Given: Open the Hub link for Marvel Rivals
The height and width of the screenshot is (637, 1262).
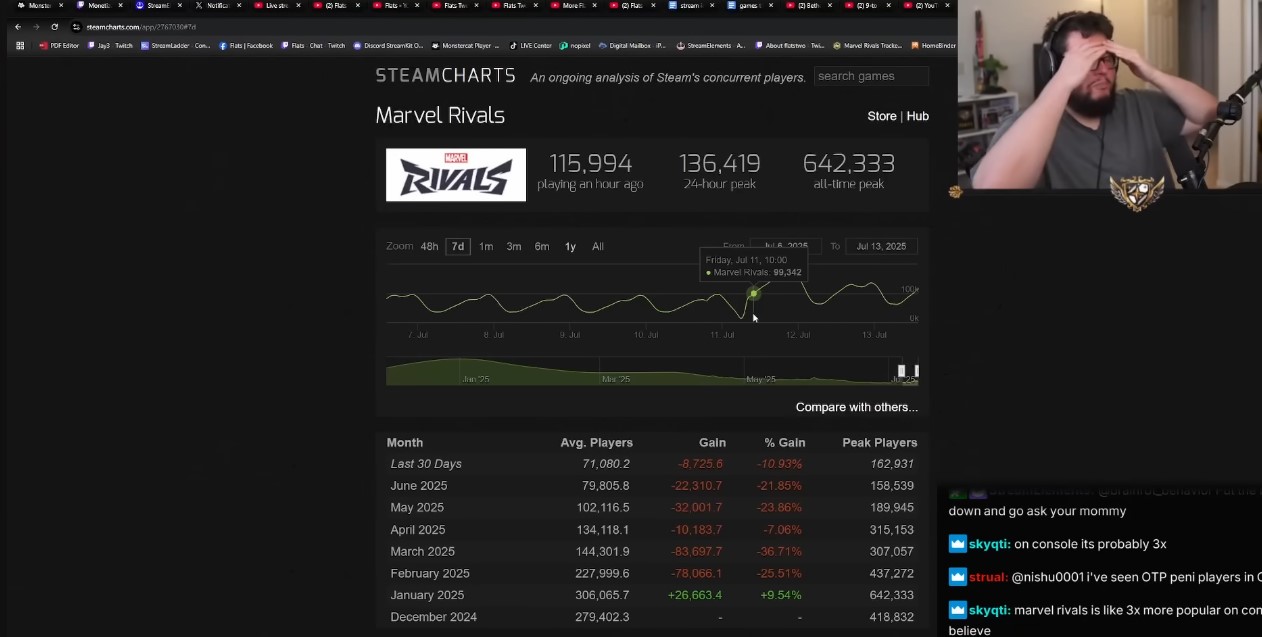Looking at the screenshot, I should coord(917,116).
